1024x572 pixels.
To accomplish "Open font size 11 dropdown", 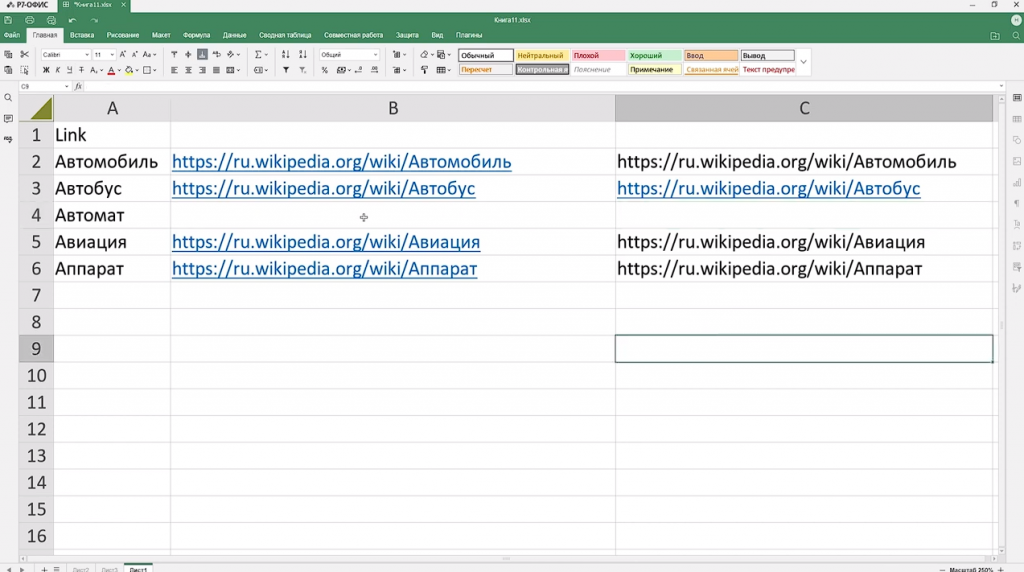I will click(112, 55).
